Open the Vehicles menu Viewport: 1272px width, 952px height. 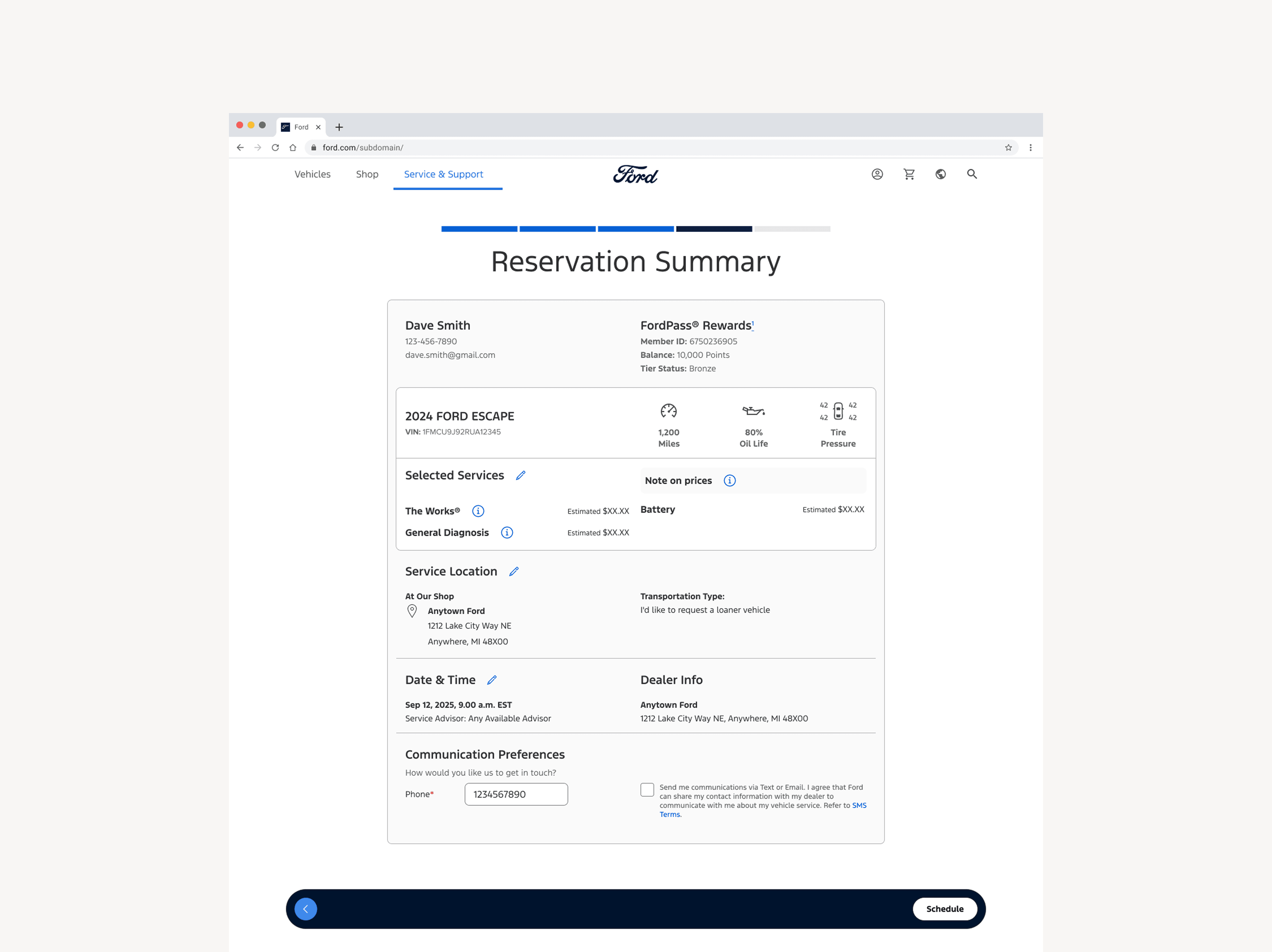[312, 174]
